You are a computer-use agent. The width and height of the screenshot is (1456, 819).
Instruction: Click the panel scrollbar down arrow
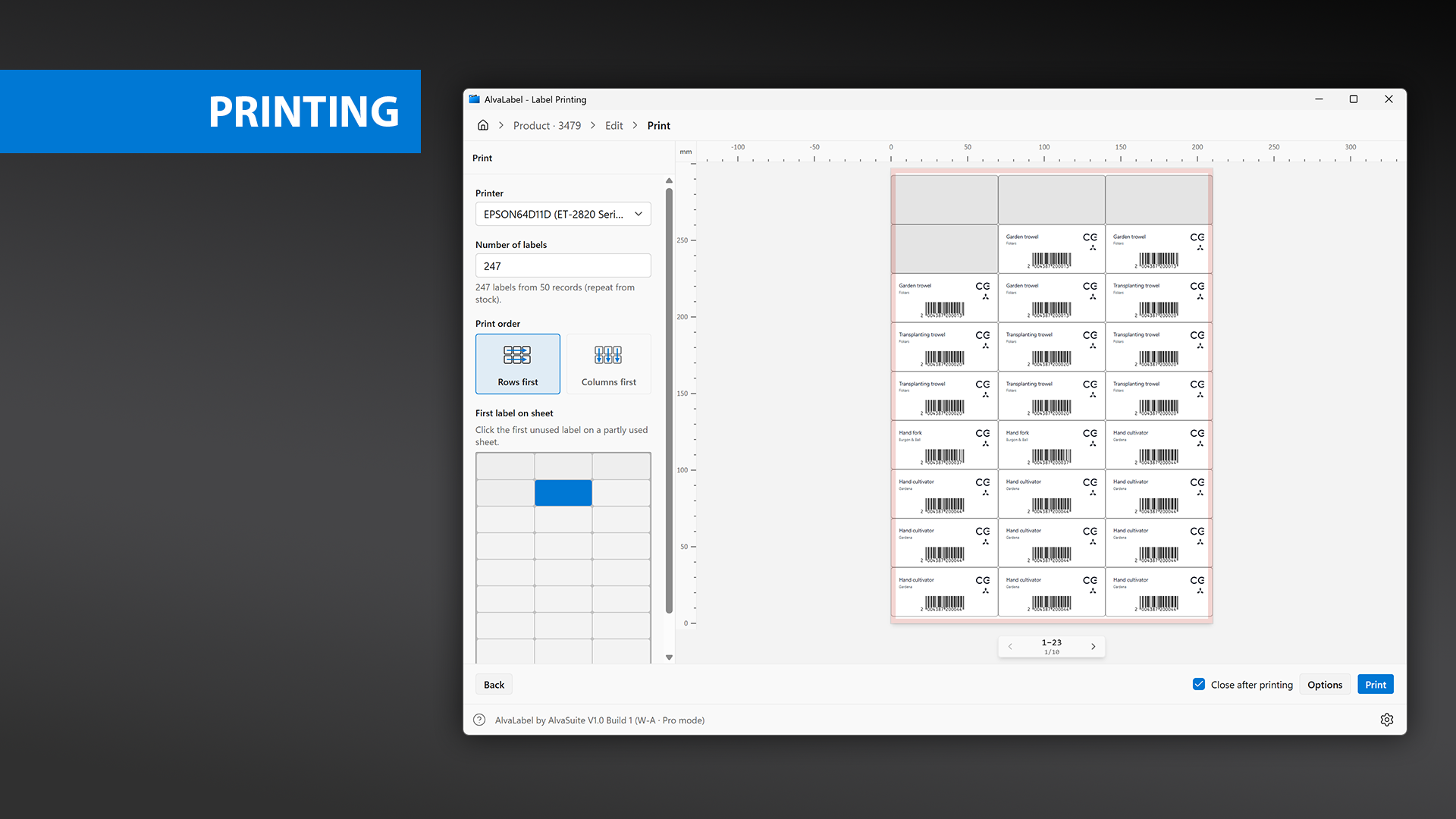tap(669, 657)
